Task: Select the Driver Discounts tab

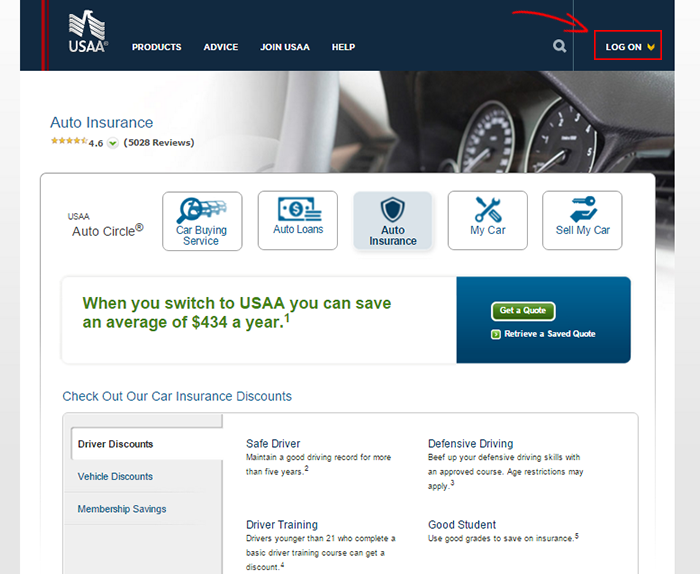Action: click(115, 444)
